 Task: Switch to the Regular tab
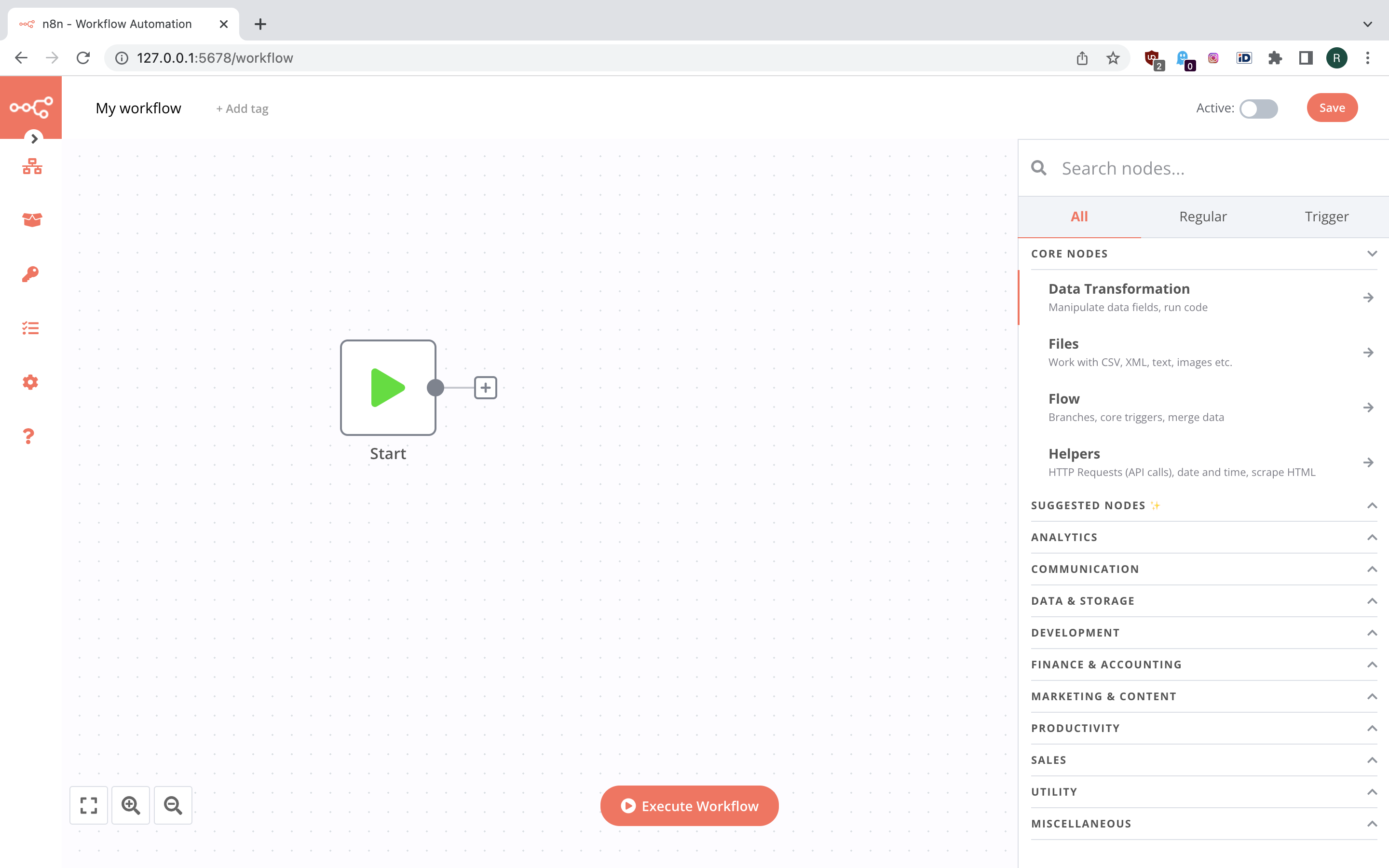click(1203, 217)
